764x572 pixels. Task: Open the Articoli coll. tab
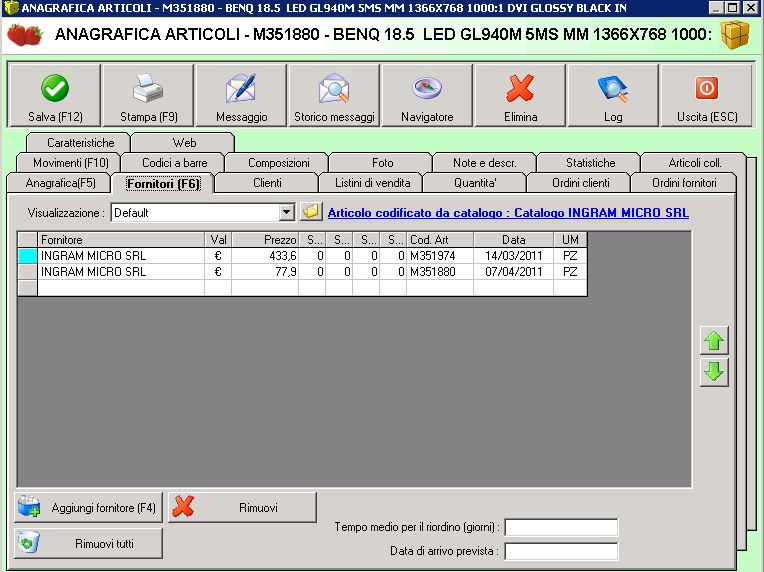click(x=695, y=163)
